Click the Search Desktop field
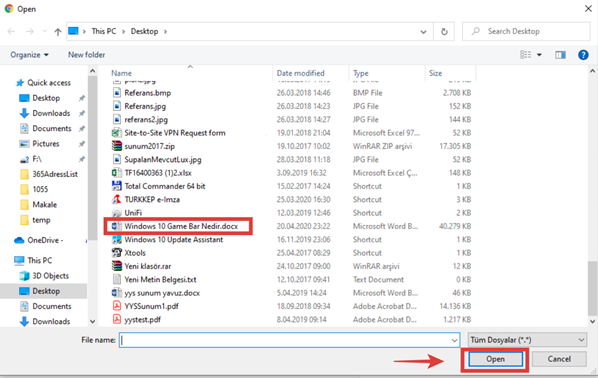The width and height of the screenshot is (598, 378). (526, 32)
